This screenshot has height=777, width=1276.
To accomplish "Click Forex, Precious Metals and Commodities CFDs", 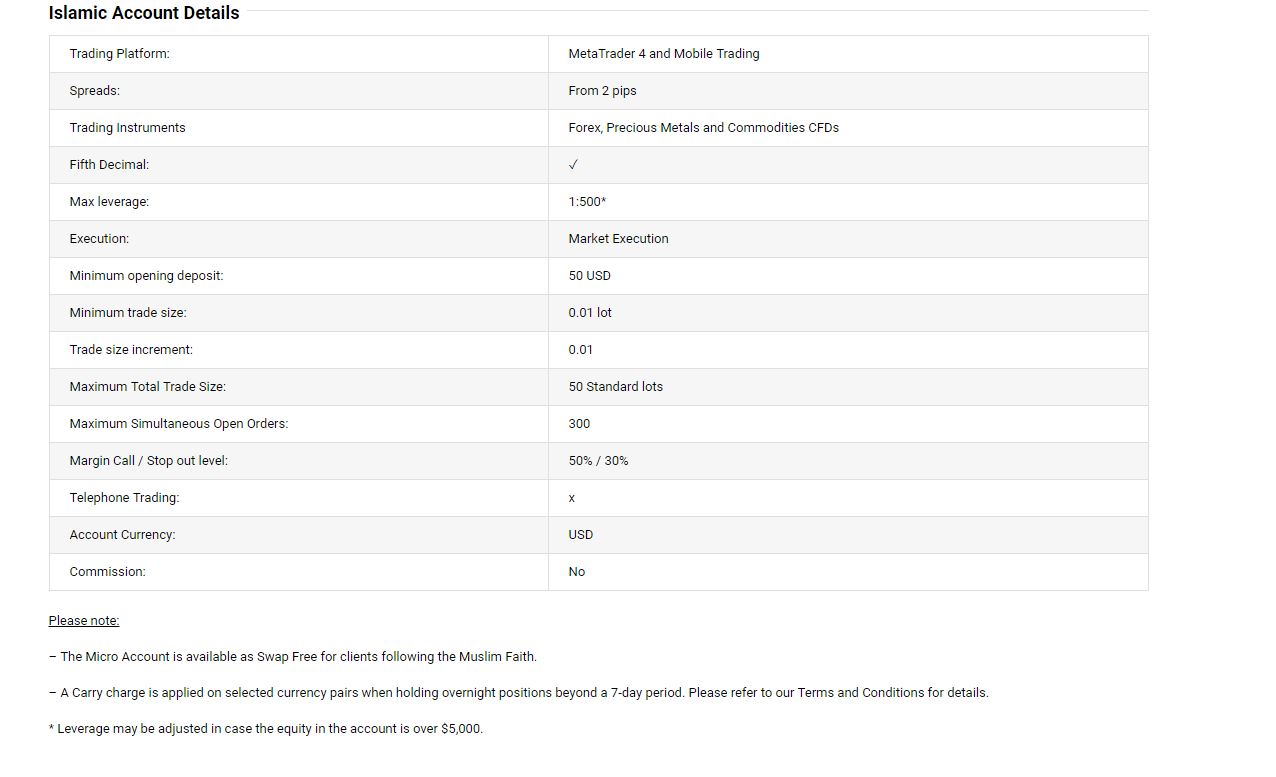I will point(704,128).
